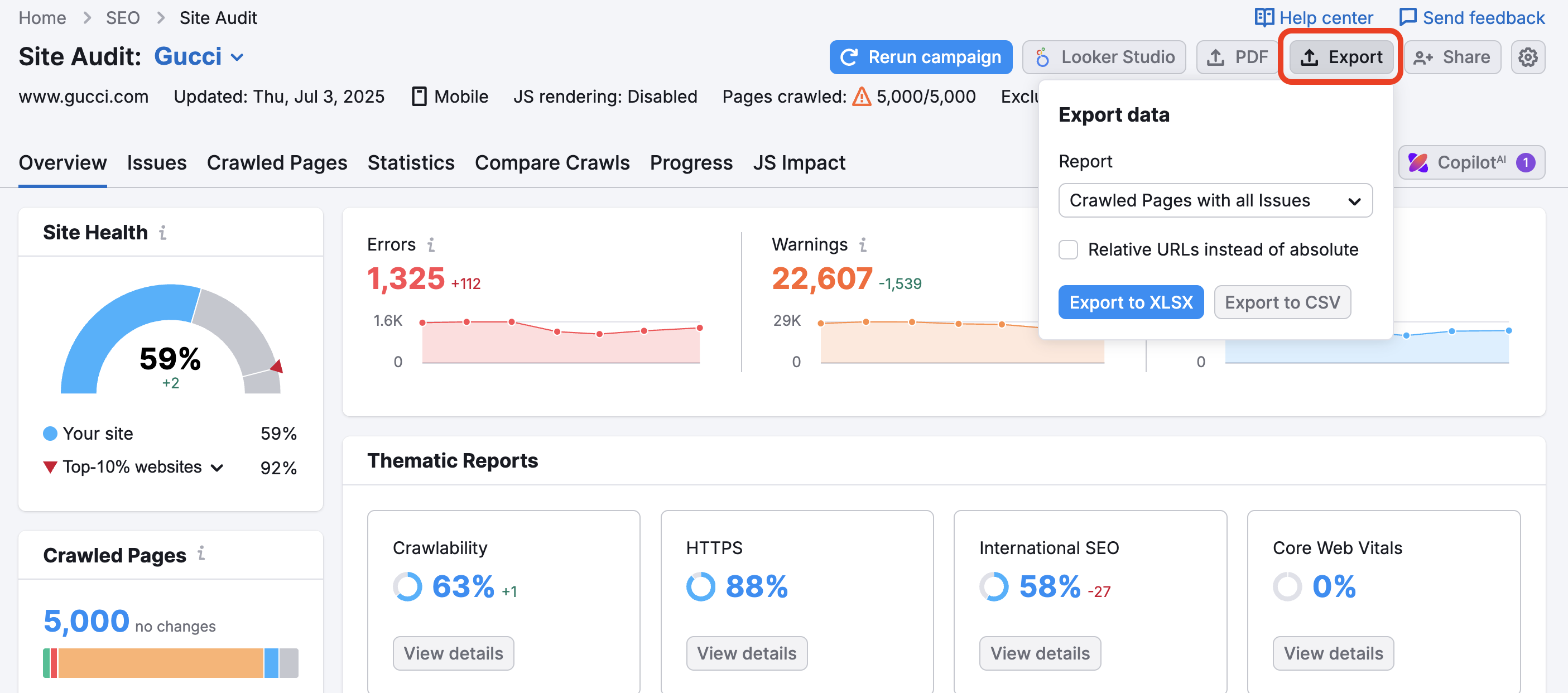The height and width of the screenshot is (693, 1568).
Task: Click the Crawled Pages info icon
Action: click(x=201, y=555)
